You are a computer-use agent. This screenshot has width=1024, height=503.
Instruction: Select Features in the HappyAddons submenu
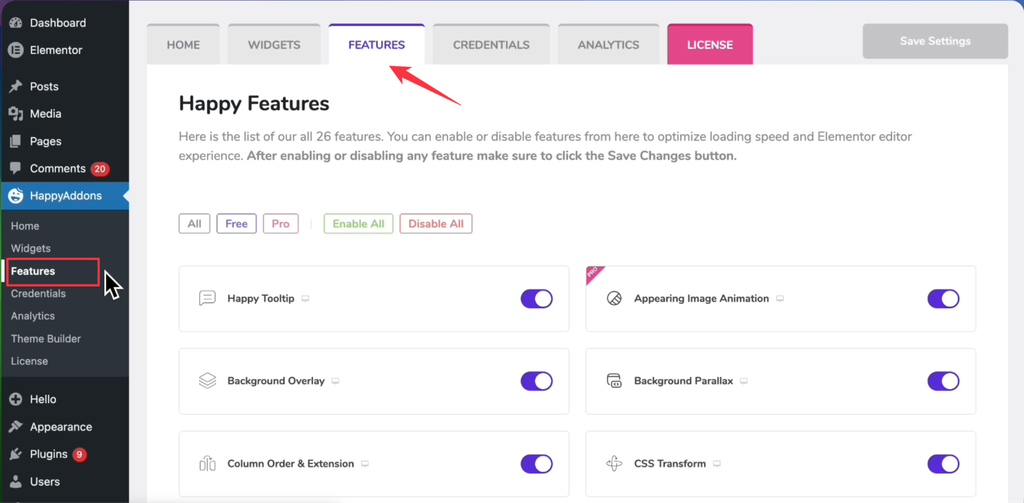click(x=33, y=271)
